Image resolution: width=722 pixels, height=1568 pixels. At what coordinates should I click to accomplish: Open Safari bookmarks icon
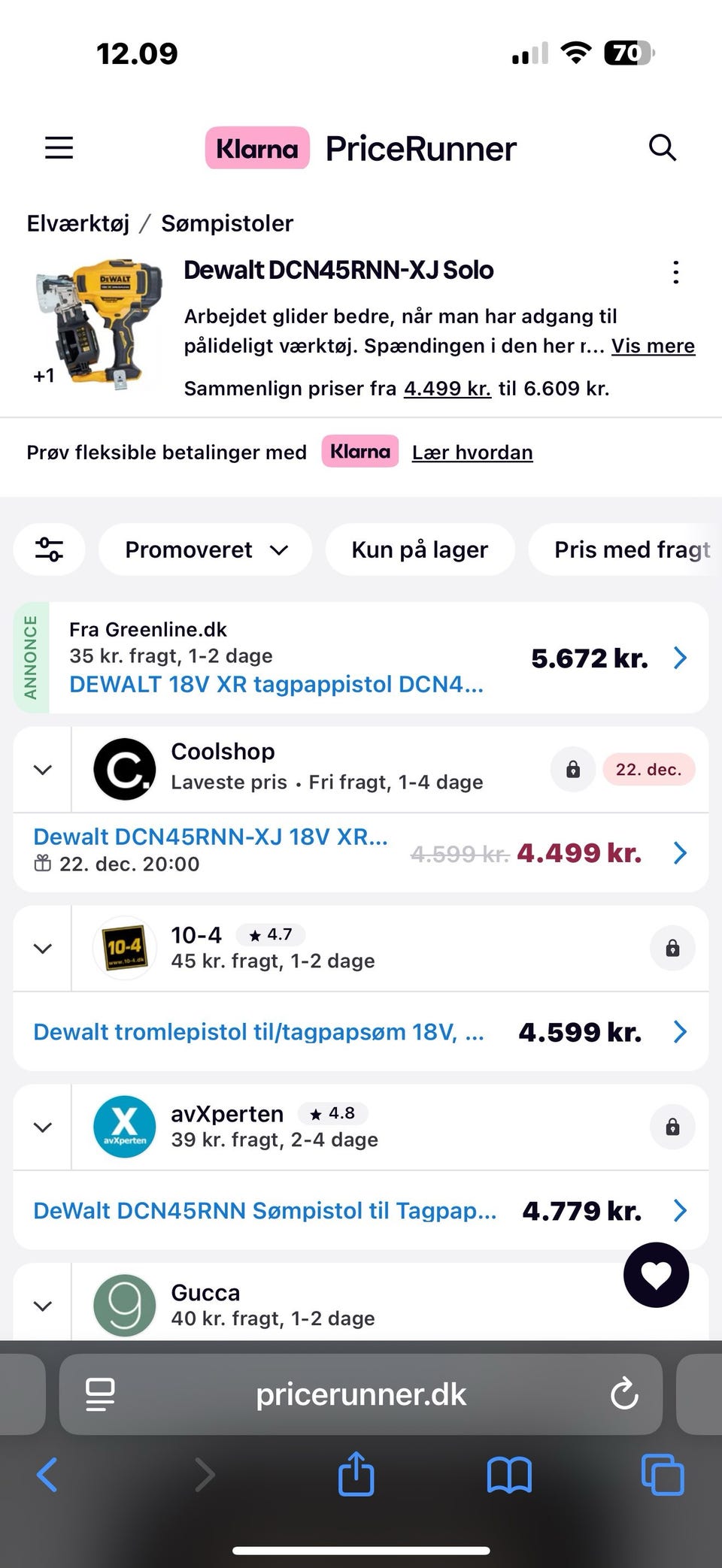[509, 1475]
